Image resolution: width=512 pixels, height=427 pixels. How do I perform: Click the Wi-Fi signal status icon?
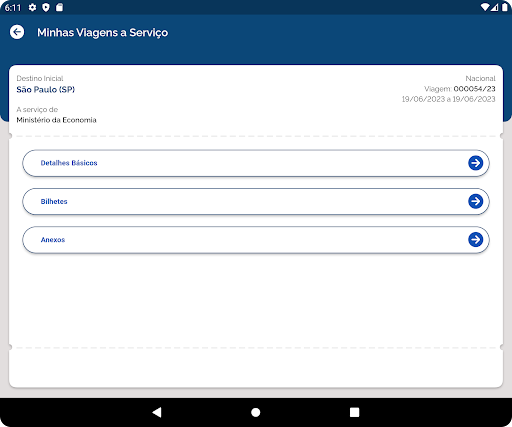pos(485,7)
